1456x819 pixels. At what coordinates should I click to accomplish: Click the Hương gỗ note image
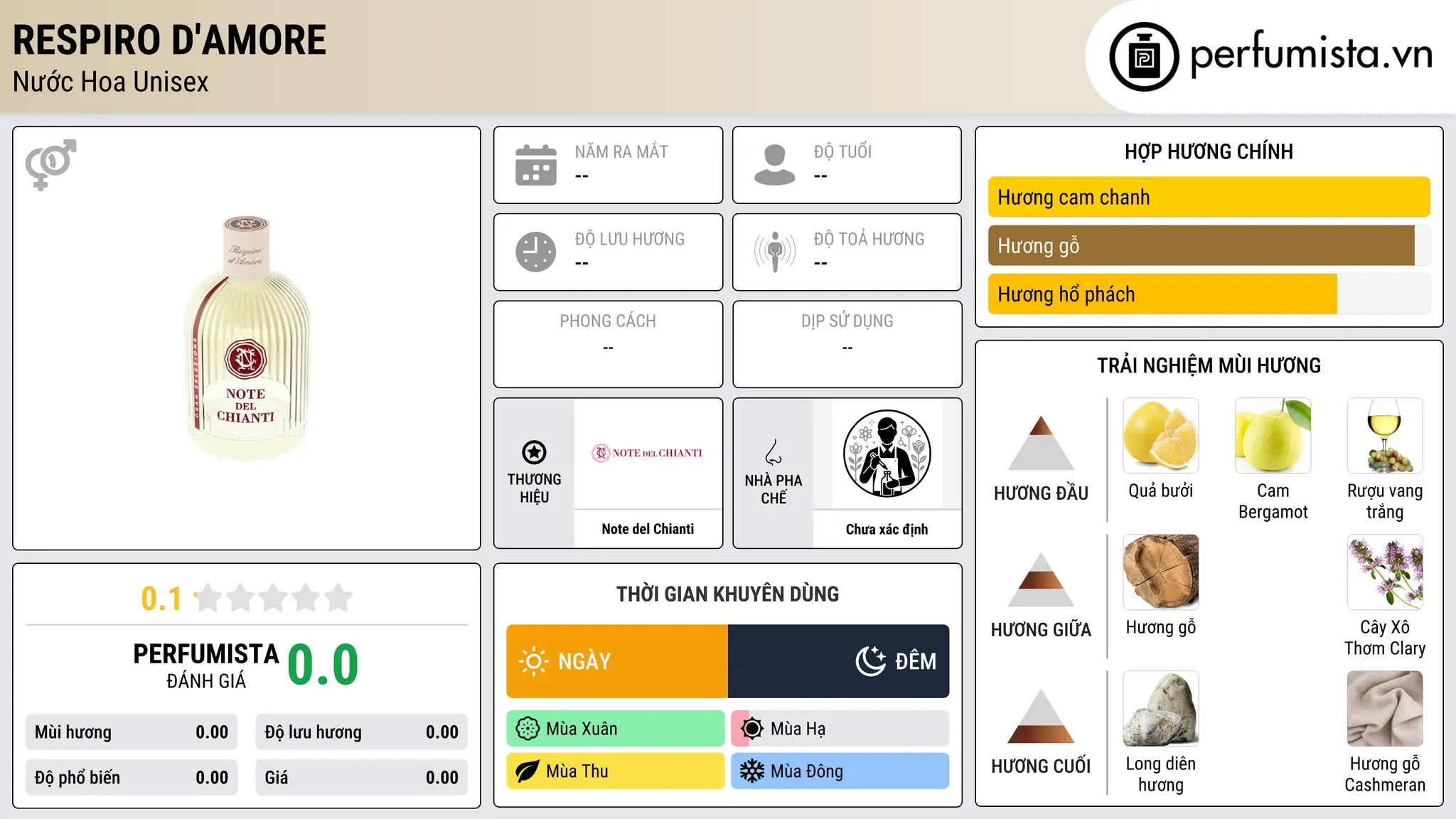coord(1161,572)
